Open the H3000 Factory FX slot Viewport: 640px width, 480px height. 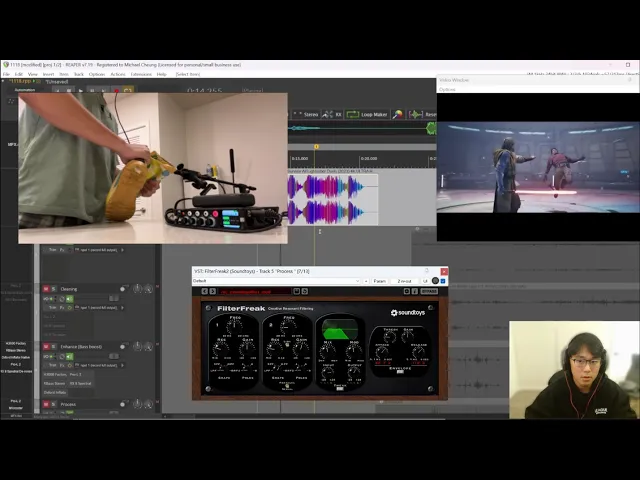click(55, 375)
